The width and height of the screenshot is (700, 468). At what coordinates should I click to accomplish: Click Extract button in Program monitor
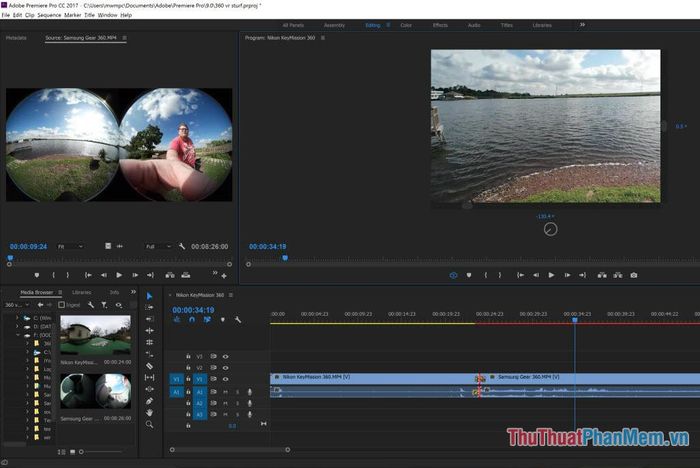point(617,275)
